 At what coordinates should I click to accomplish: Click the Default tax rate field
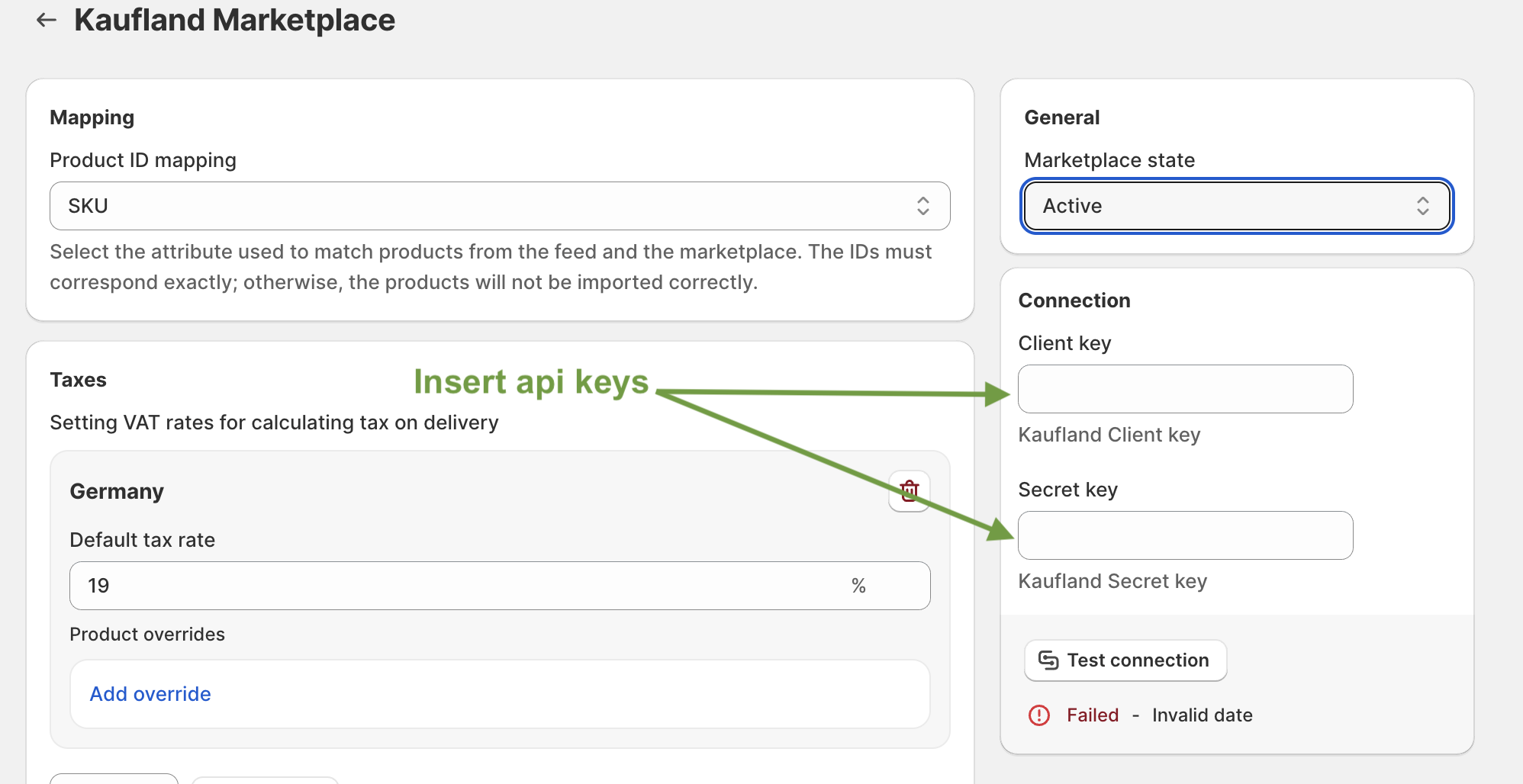(x=500, y=586)
